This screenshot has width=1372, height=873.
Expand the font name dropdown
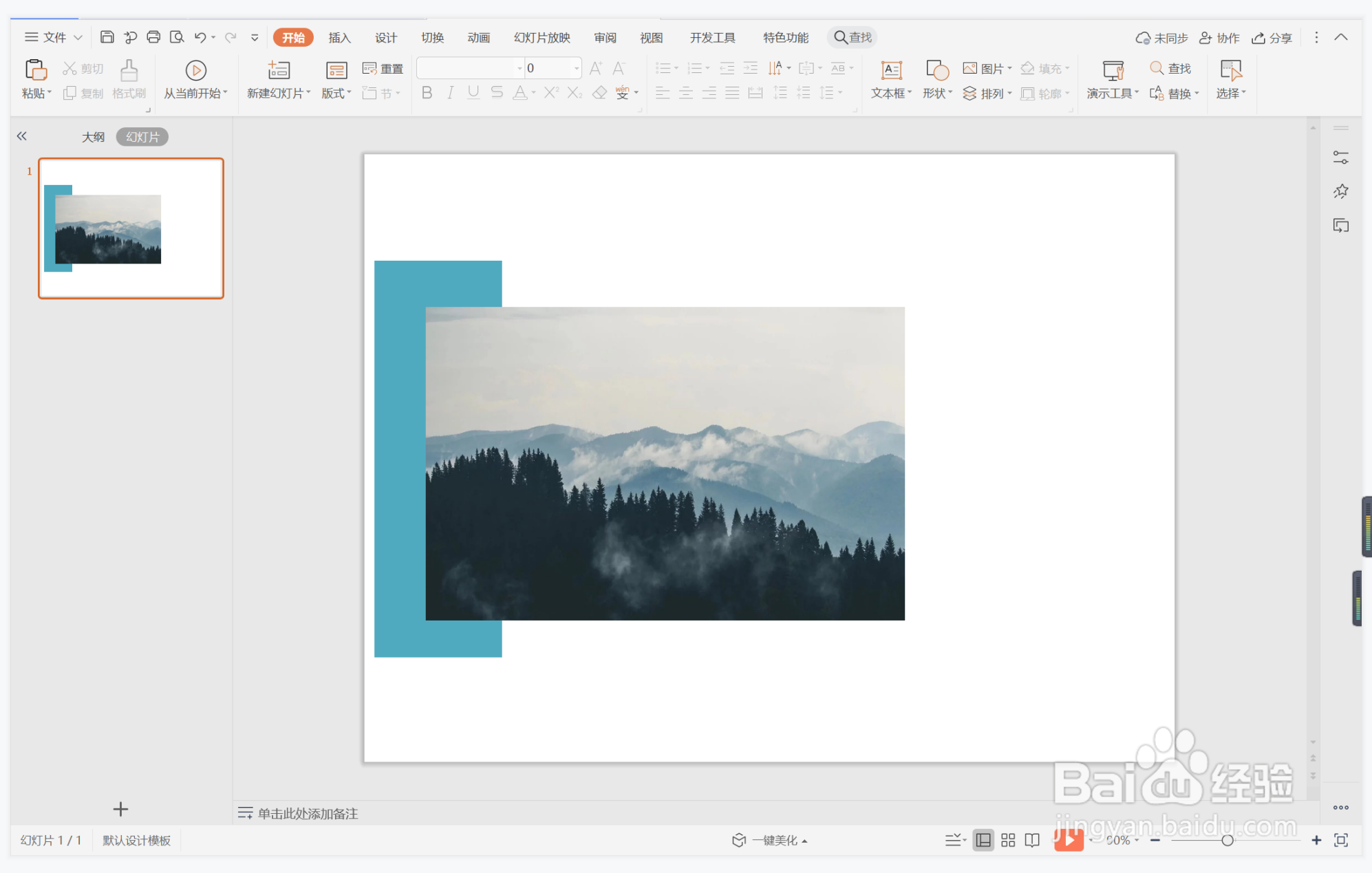[519, 68]
